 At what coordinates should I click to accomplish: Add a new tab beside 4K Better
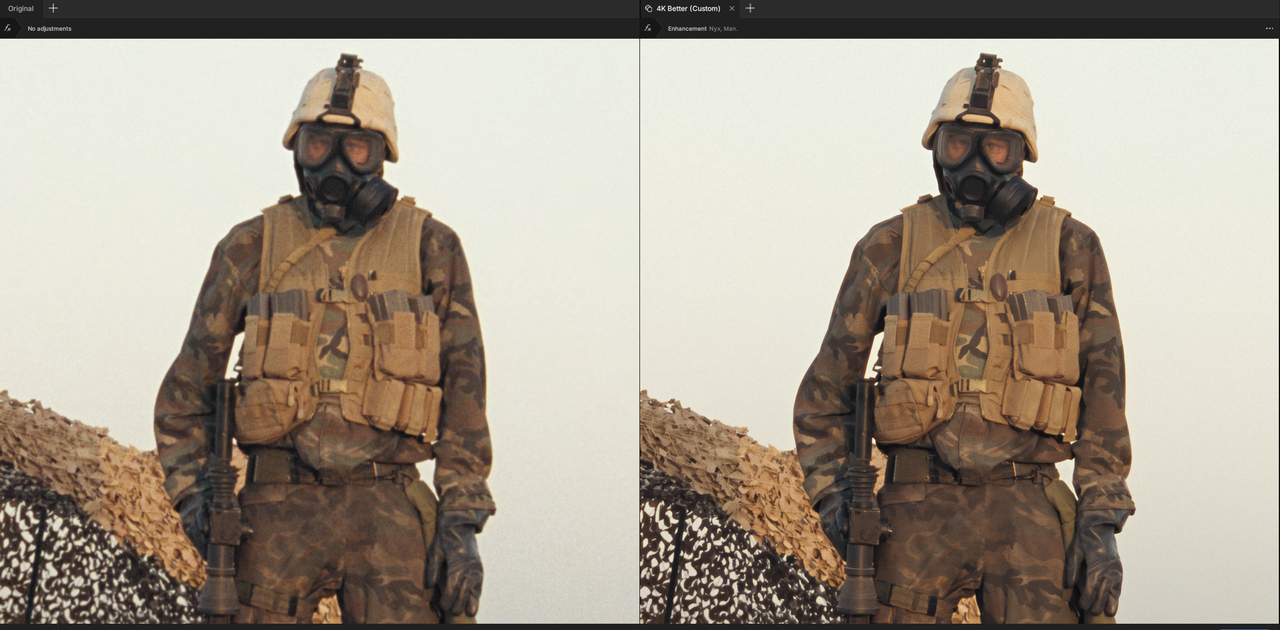[750, 8]
